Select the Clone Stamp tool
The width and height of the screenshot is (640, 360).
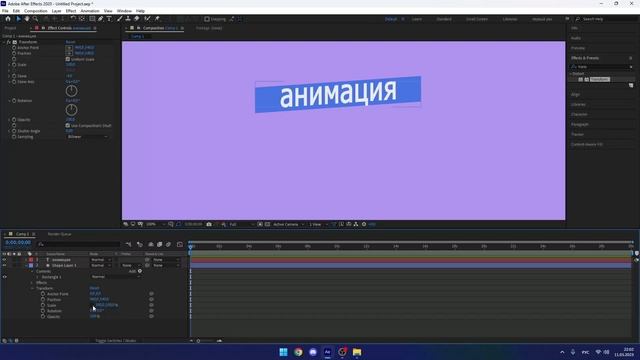128,19
